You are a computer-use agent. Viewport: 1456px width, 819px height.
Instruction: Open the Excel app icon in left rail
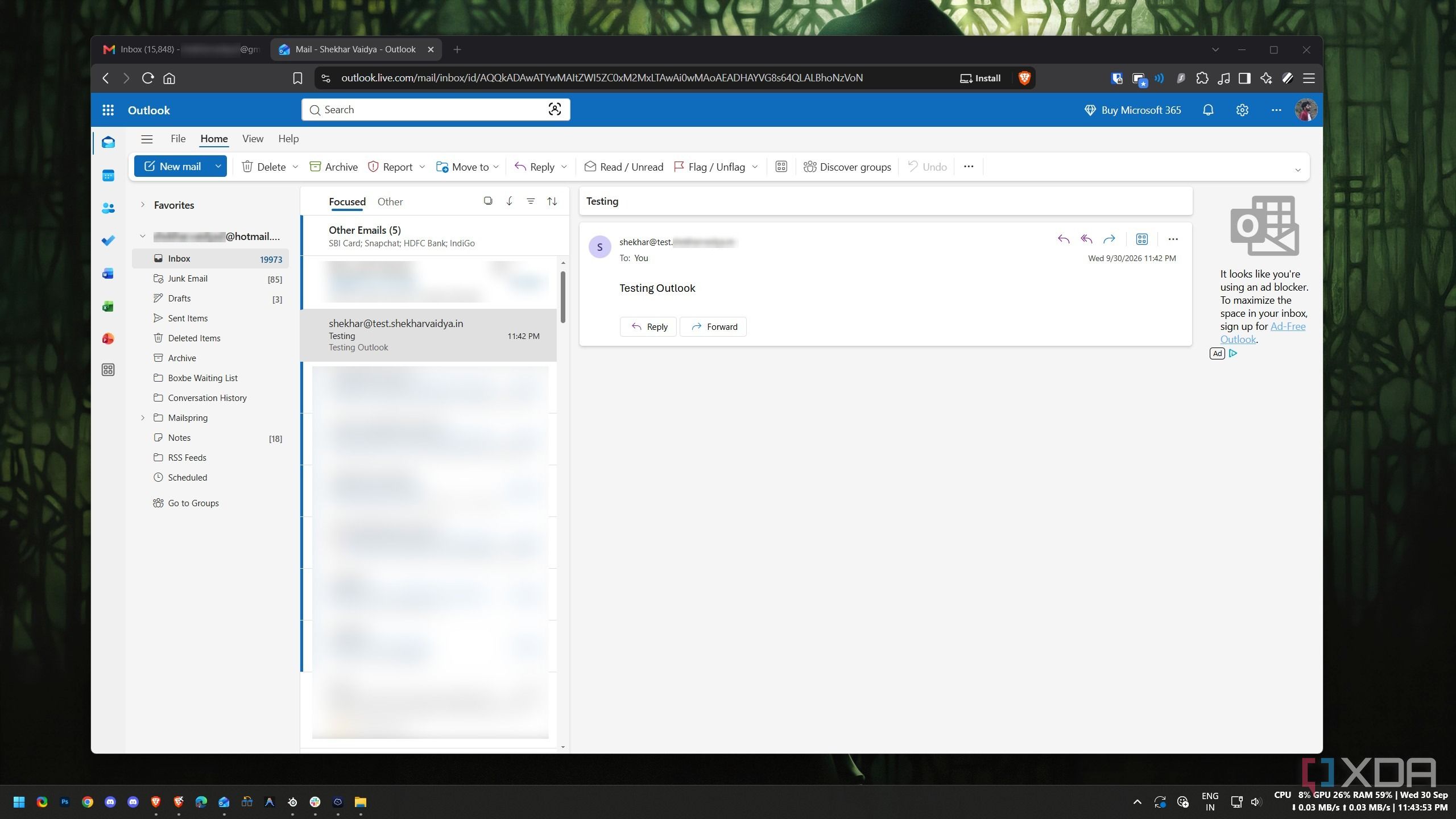108,307
